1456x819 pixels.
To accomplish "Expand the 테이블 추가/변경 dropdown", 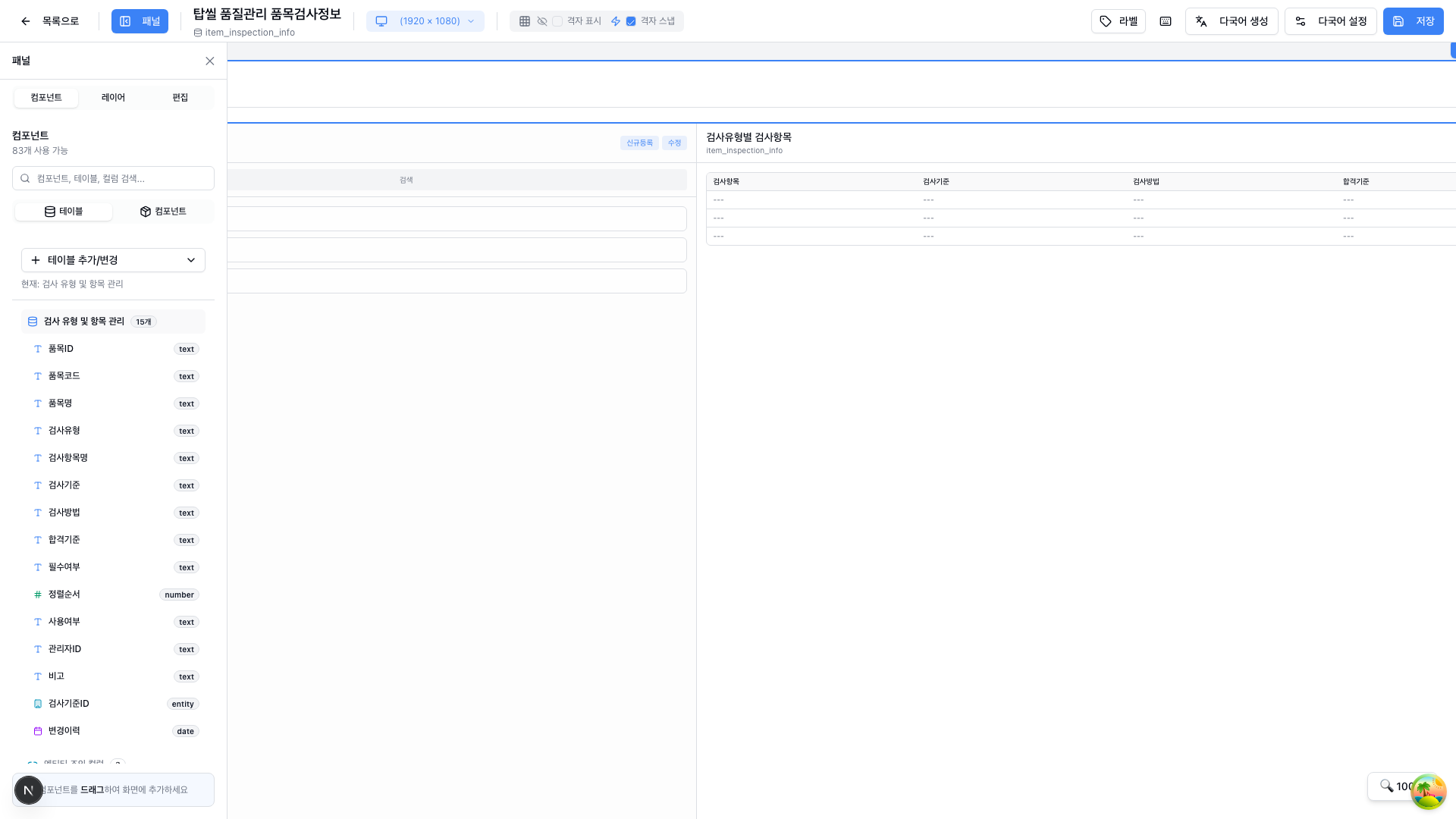I will 113,260.
